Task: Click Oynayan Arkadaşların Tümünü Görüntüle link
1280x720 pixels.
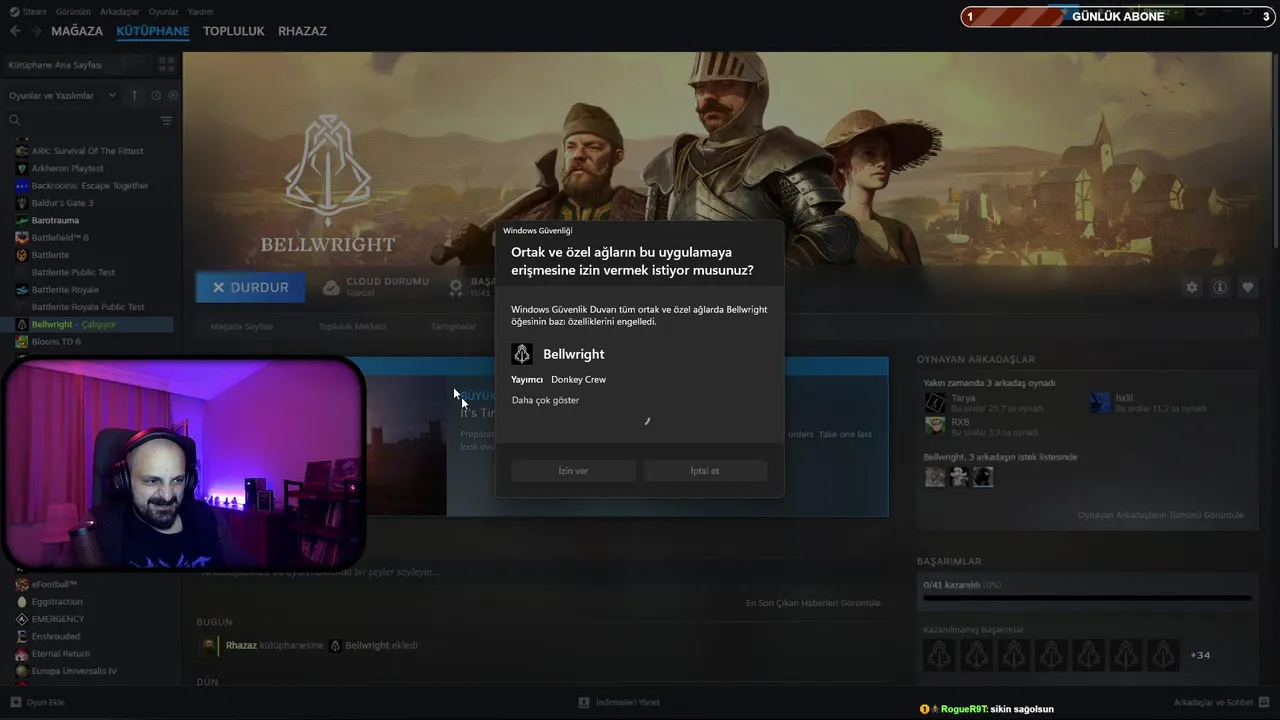Action: coord(1161,515)
